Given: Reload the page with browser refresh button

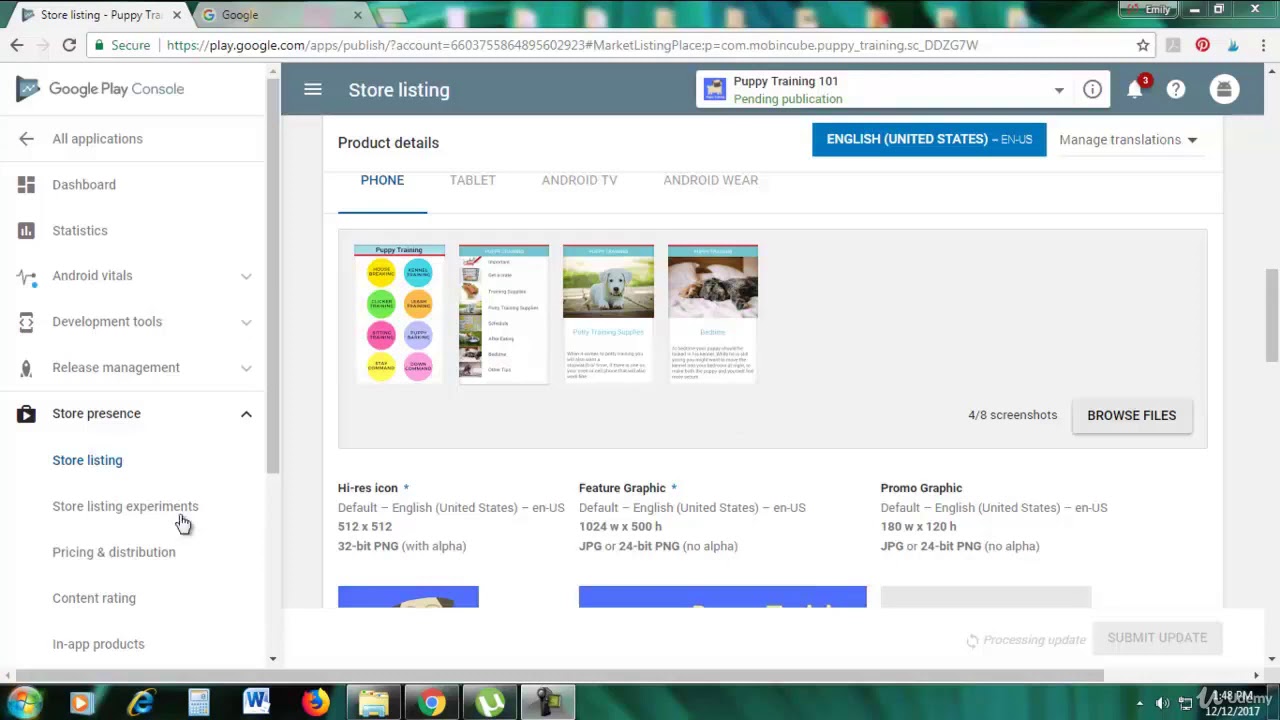Looking at the screenshot, I should pyautogui.click(x=69, y=45).
